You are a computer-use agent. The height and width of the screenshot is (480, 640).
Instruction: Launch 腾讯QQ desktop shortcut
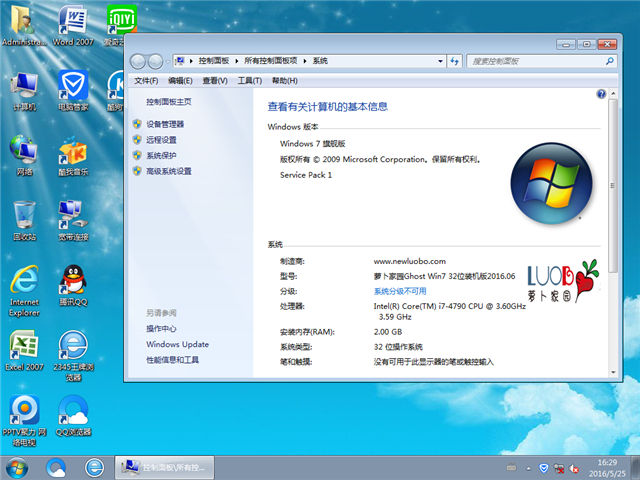click(x=73, y=286)
